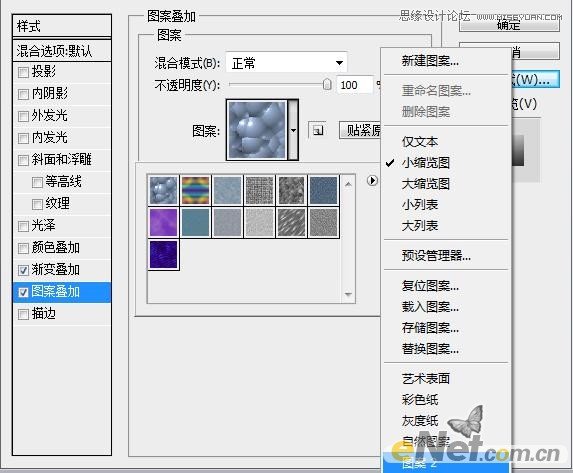The image size is (573, 473).
Task: Click the 贴紧原点 snap to origin button
Action: (x=360, y=130)
